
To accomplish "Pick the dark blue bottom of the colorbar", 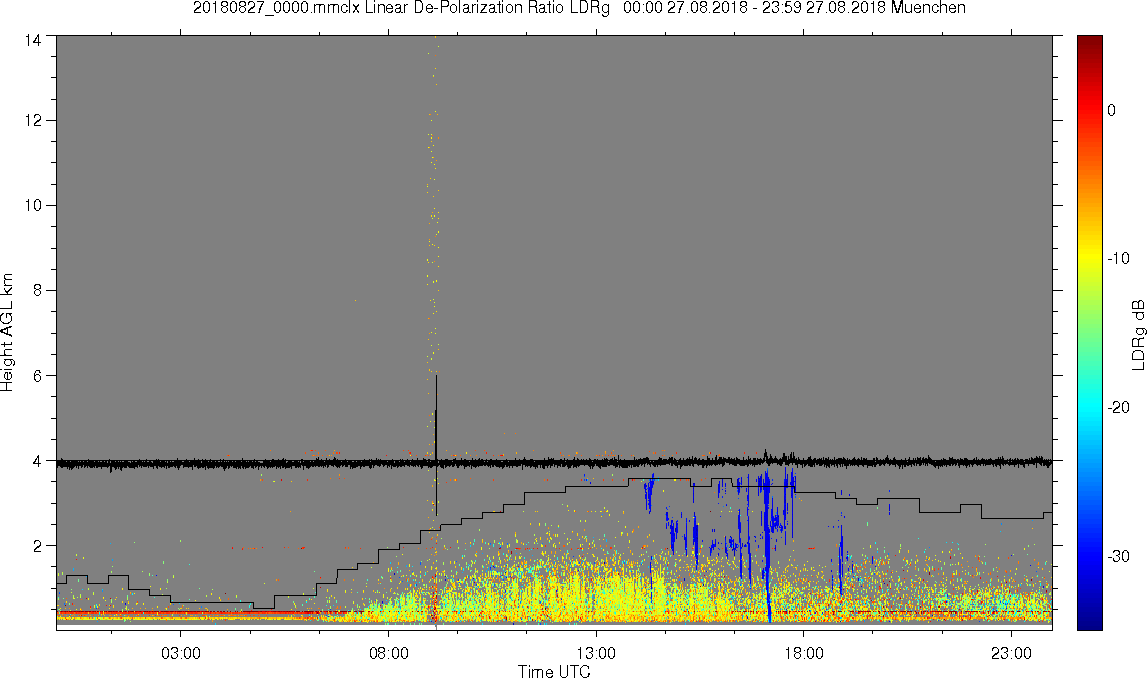I will (x=1089, y=618).
